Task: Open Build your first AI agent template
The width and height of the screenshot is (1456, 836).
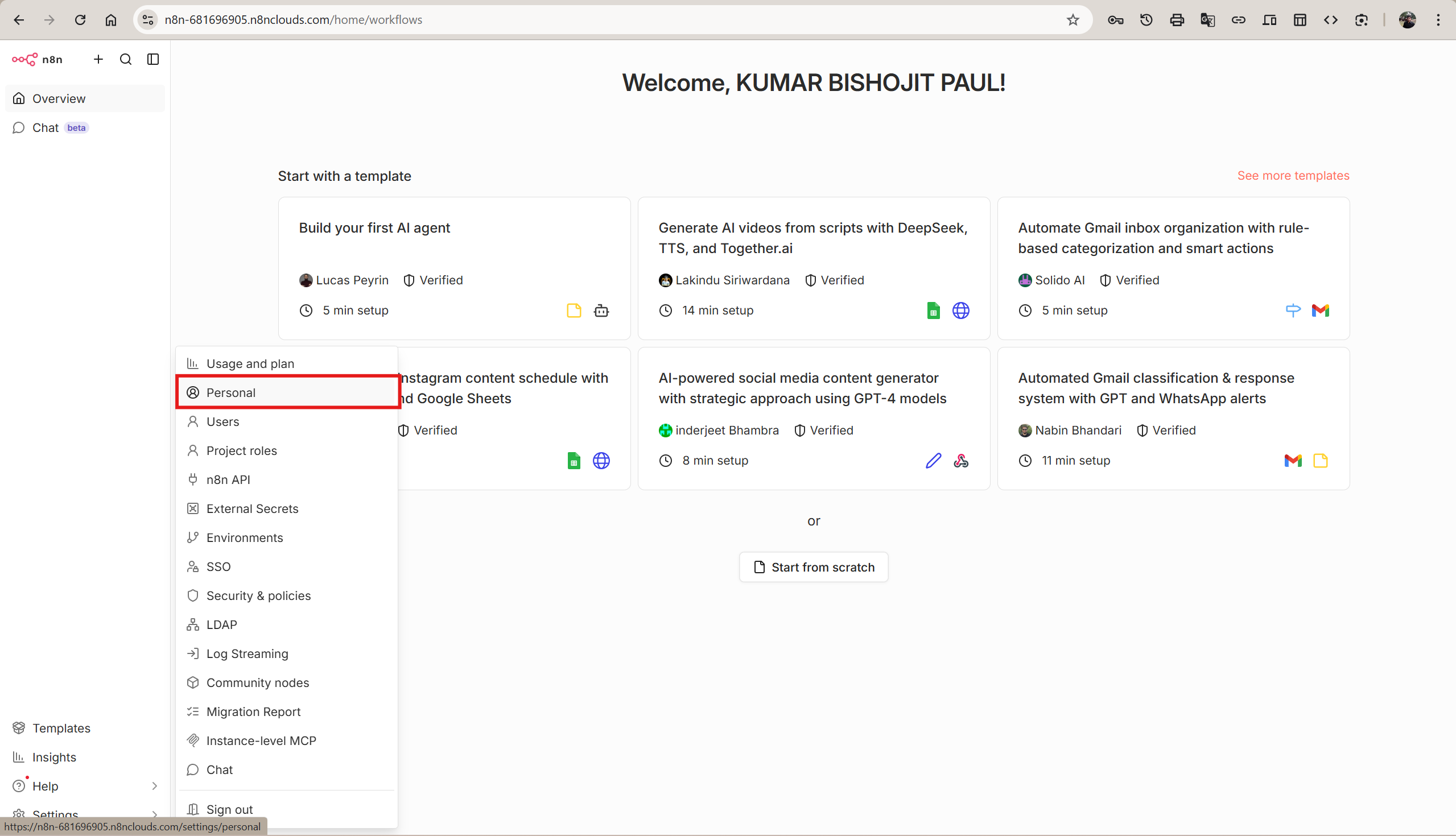Action: point(454,268)
